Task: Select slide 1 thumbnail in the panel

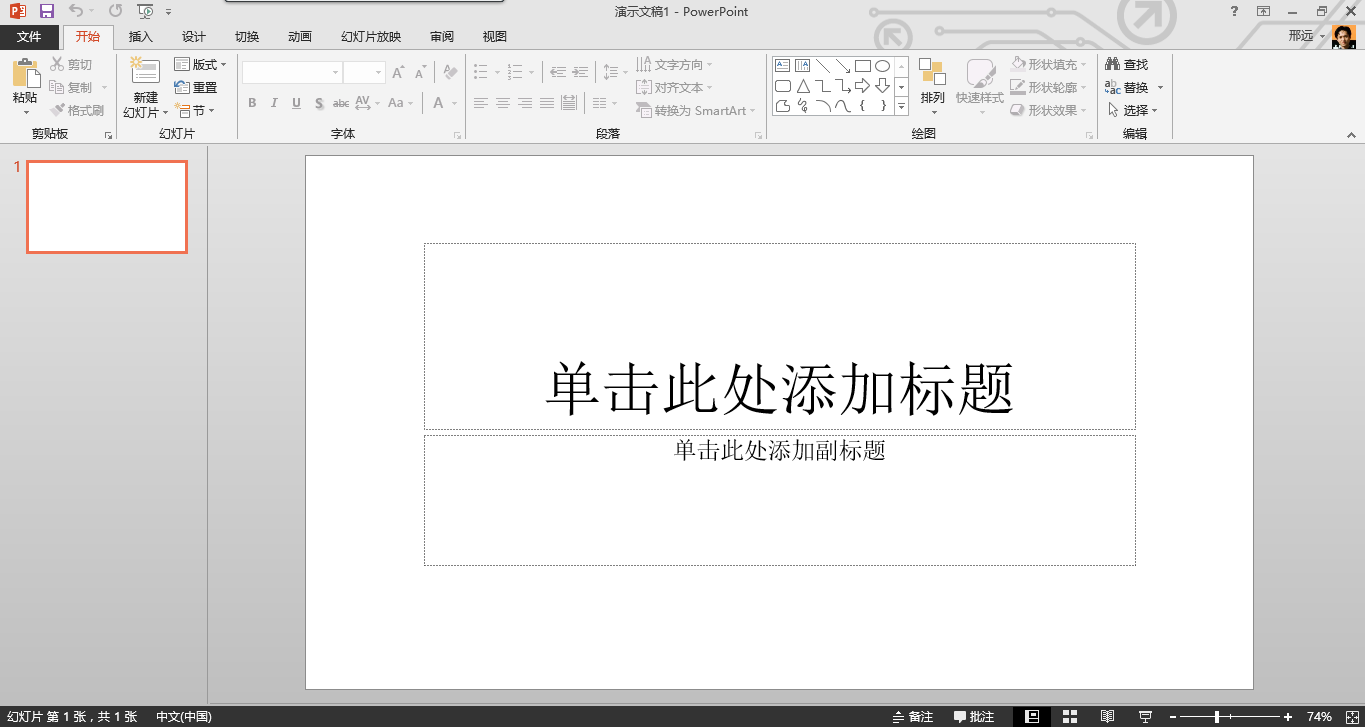Action: pyautogui.click(x=107, y=207)
